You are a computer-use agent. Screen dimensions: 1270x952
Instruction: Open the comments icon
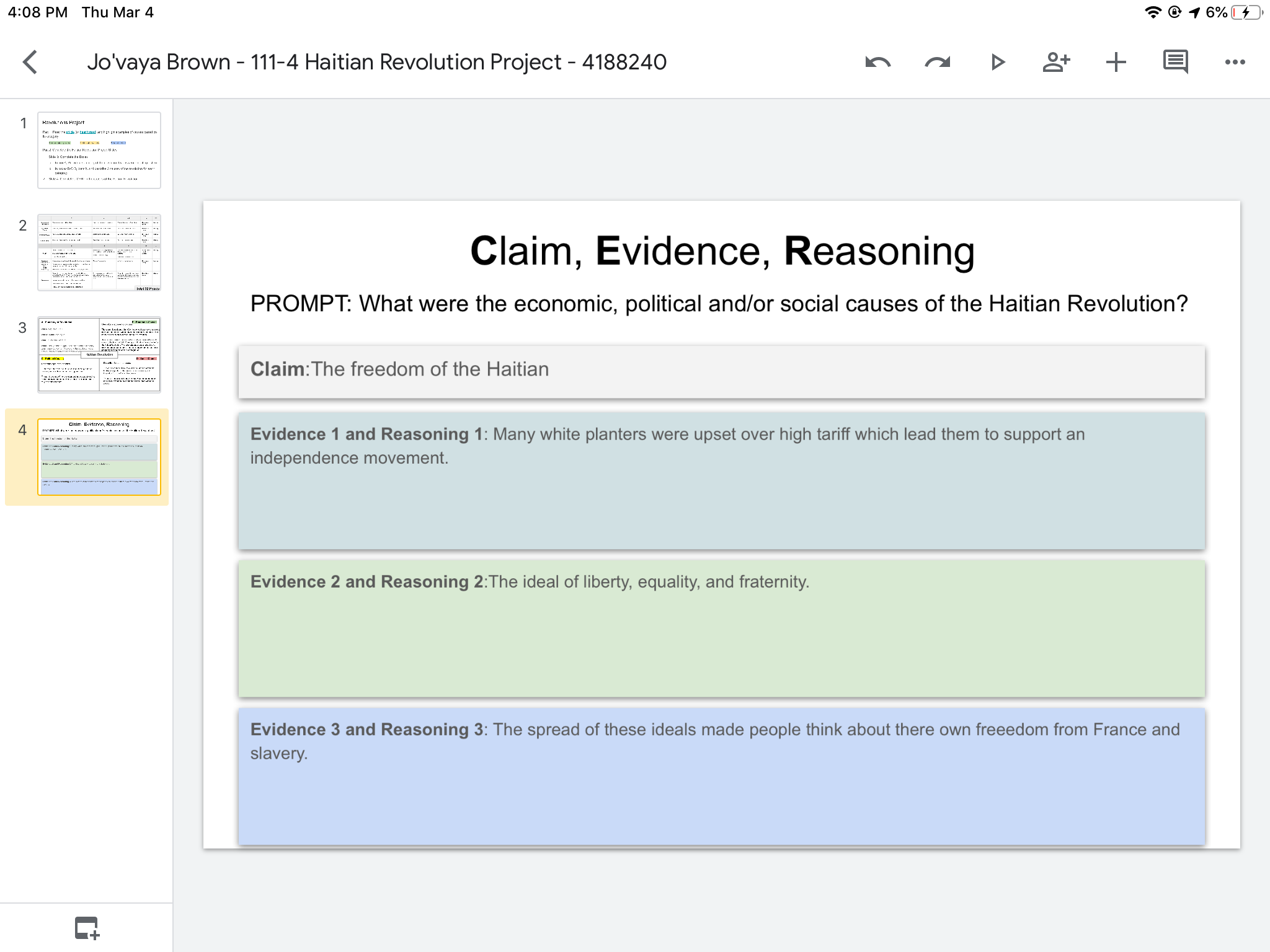pos(1175,62)
